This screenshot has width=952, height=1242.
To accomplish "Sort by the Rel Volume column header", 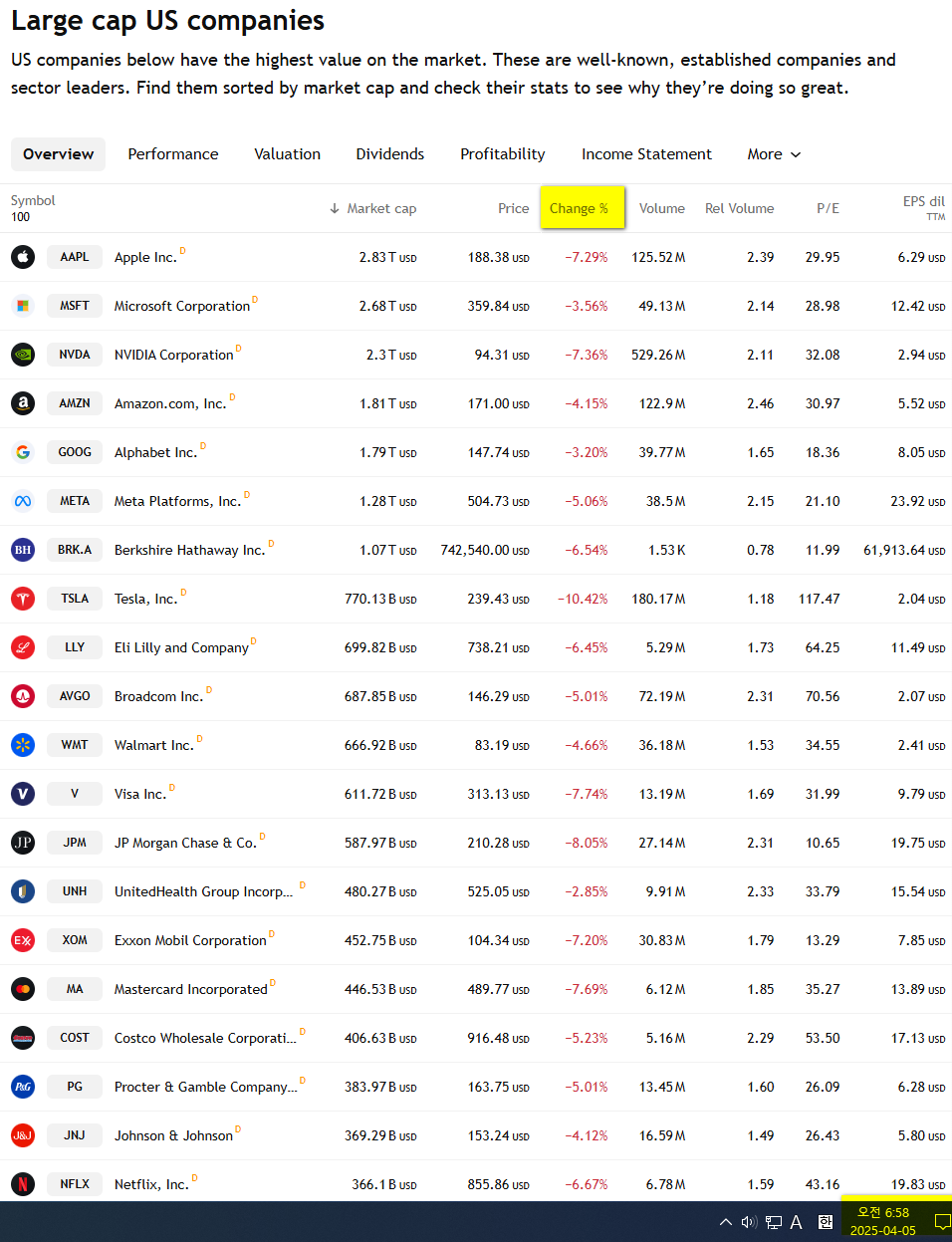I will (x=739, y=208).
